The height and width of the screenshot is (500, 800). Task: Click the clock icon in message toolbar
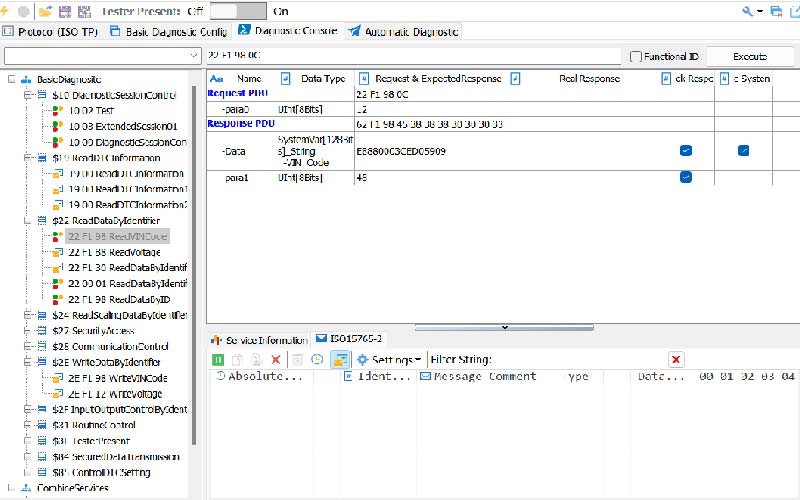coord(317,359)
